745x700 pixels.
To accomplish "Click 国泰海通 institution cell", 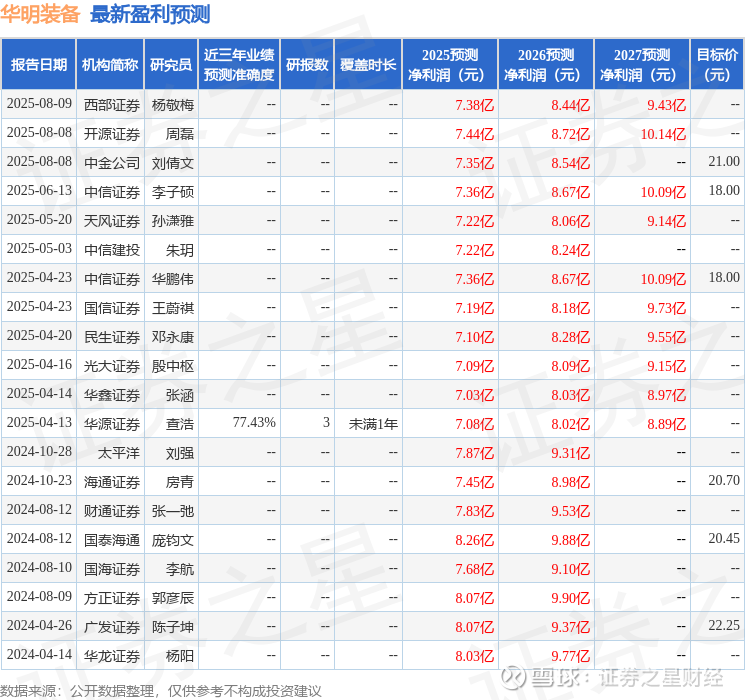I will pyautogui.click(x=112, y=540).
